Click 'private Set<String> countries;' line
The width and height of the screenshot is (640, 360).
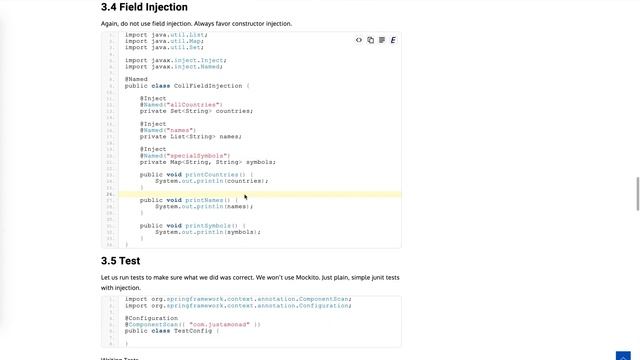click(196, 111)
